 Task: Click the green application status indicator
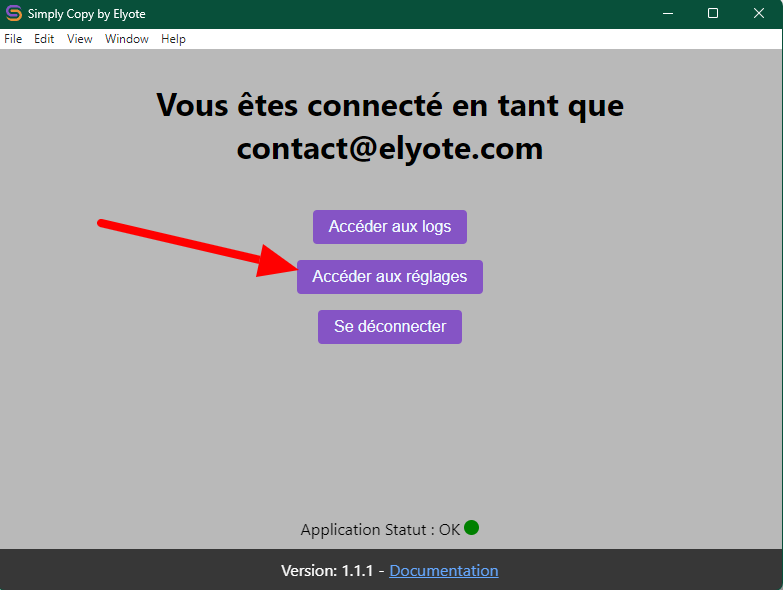[471, 527]
